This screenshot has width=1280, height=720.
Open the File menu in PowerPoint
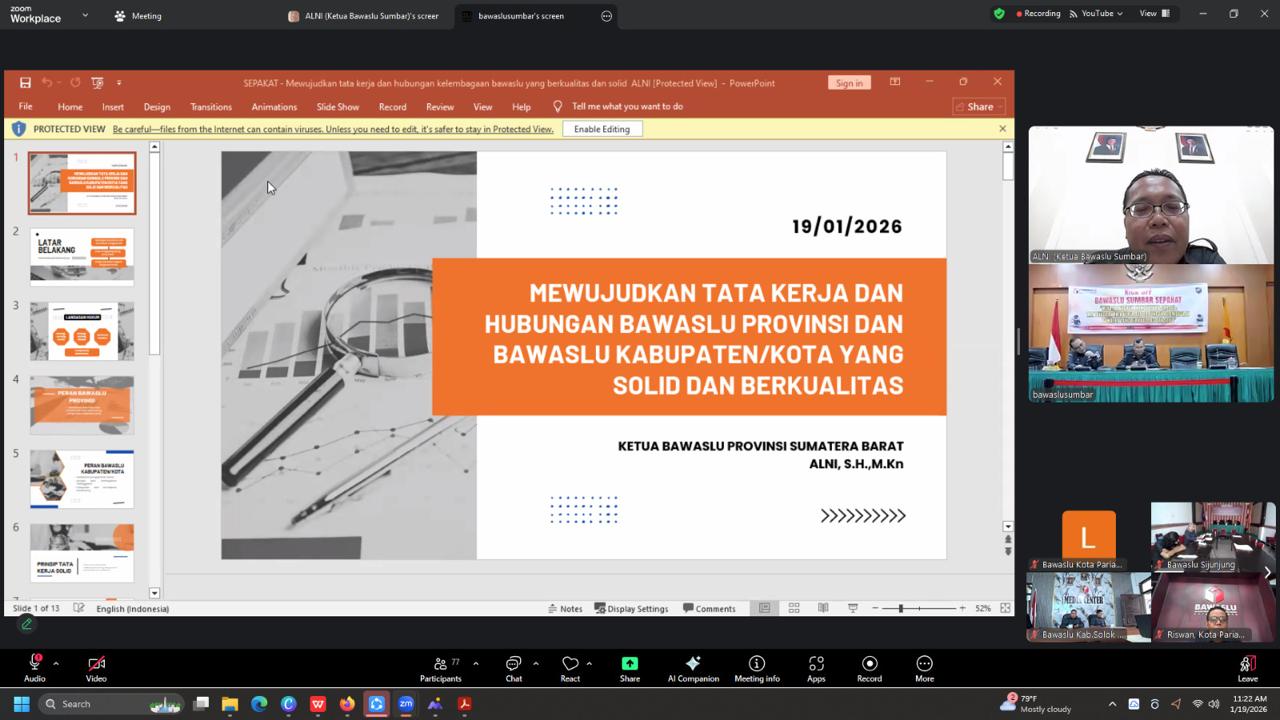click(25, 106)
